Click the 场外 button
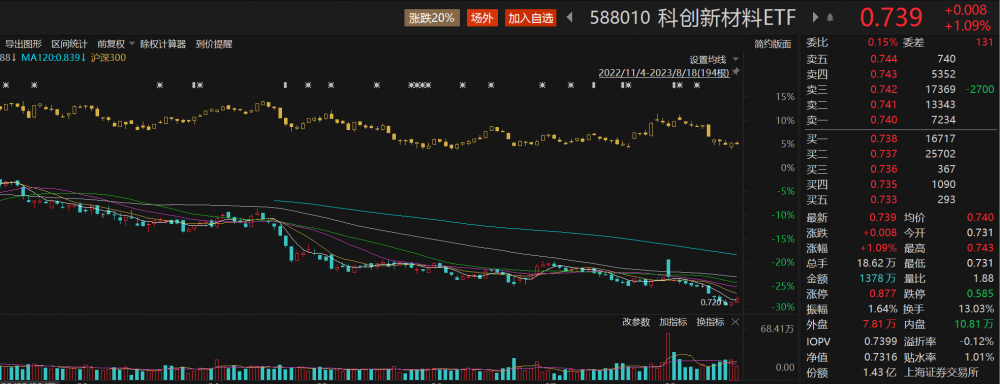The height and width of the screenshot is (384, 1000). coord(482,18)
